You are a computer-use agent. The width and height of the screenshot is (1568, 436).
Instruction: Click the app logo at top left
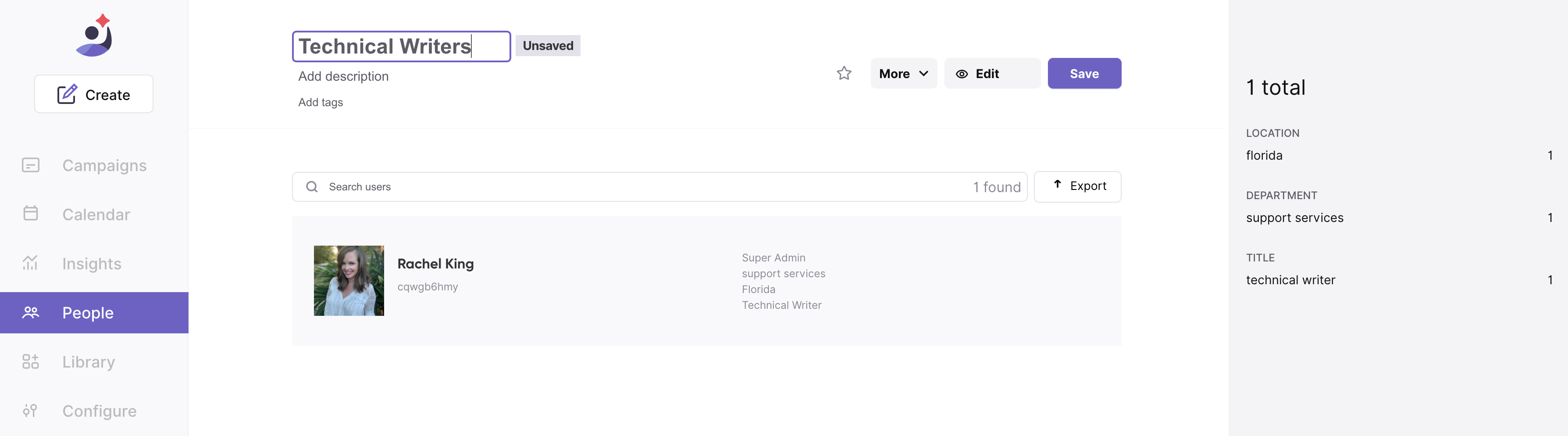click(94, 36)
